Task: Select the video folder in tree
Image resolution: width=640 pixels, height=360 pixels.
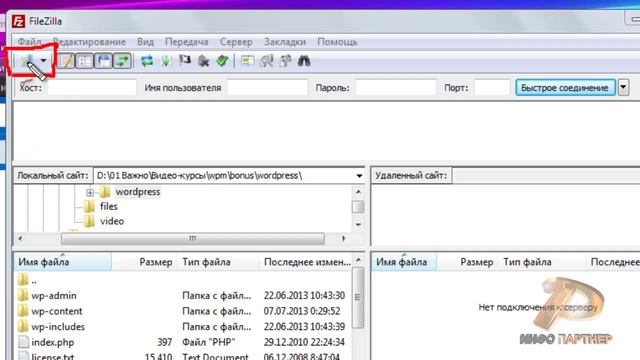Action: pos(112,221)
